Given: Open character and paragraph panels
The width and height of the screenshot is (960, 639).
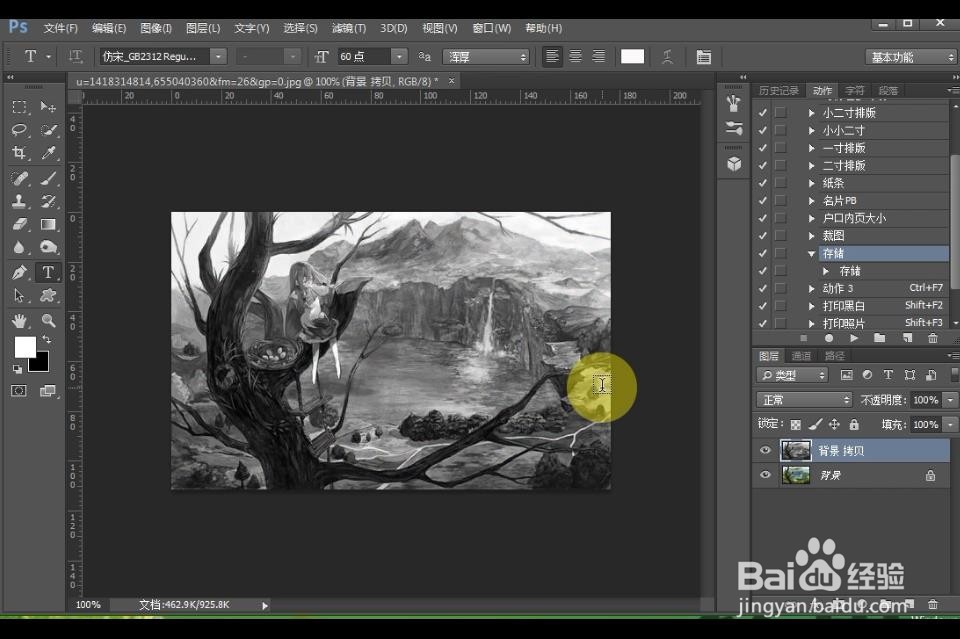Looking at the screenshot, I should (x=703, y=57).
